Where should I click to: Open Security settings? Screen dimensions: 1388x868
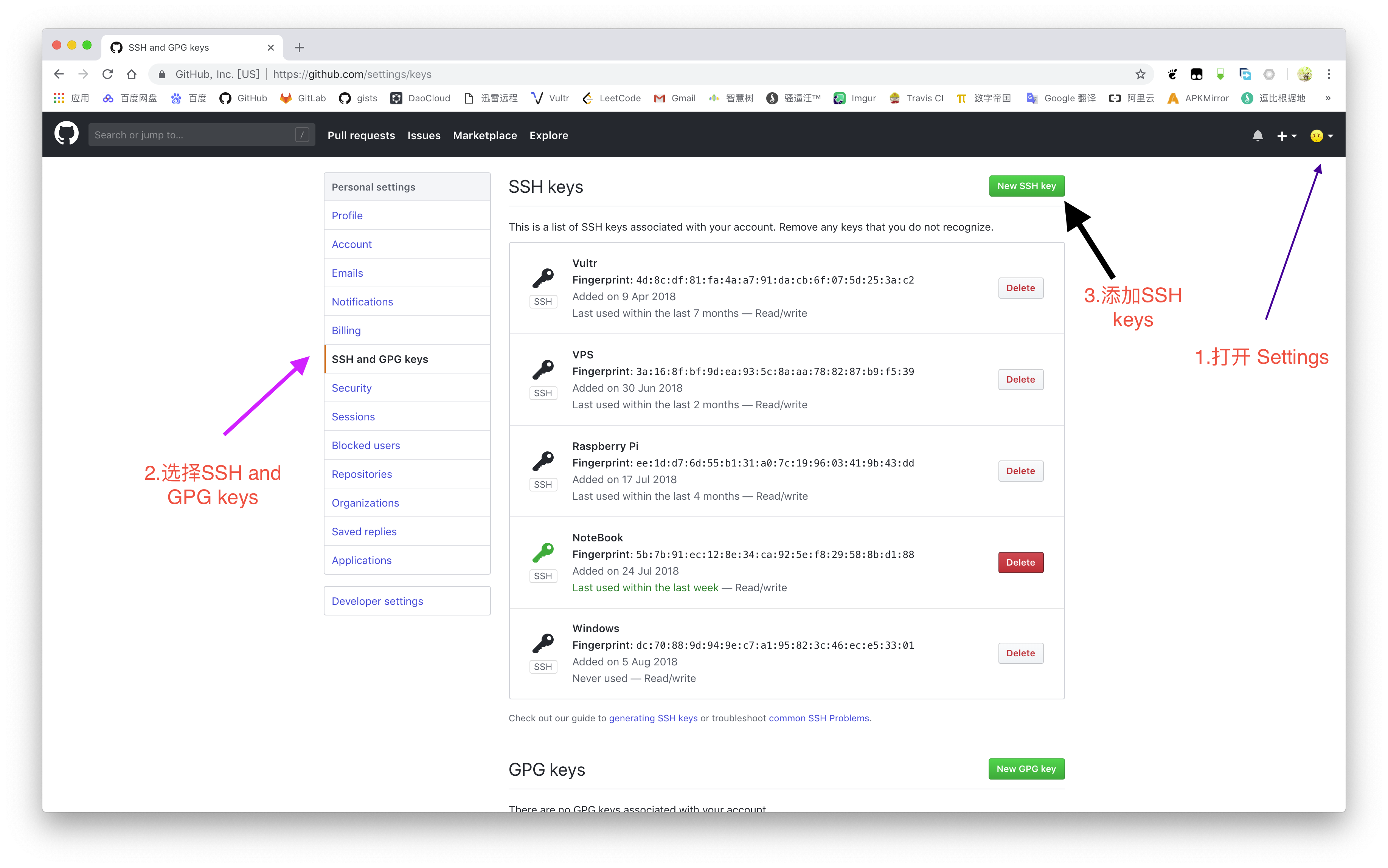(407, 387)
